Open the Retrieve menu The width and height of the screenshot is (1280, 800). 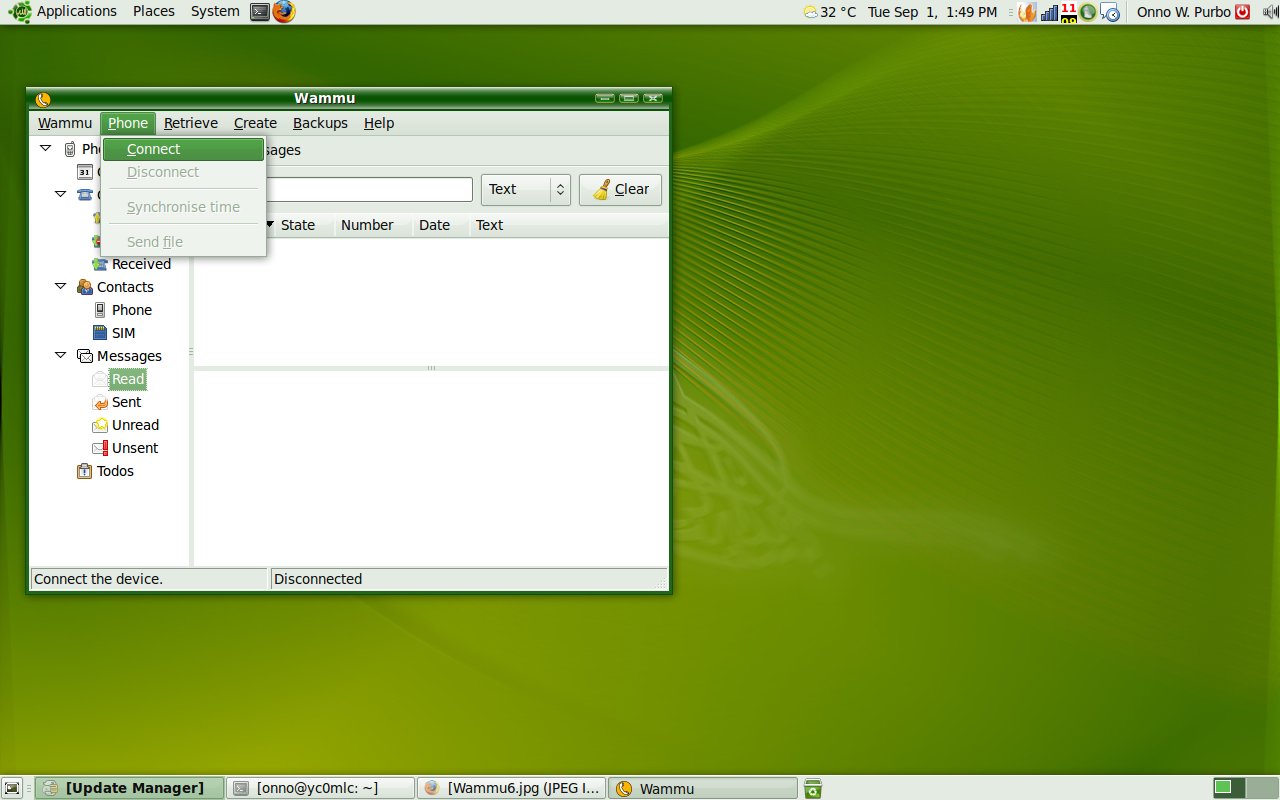point(190,123)
